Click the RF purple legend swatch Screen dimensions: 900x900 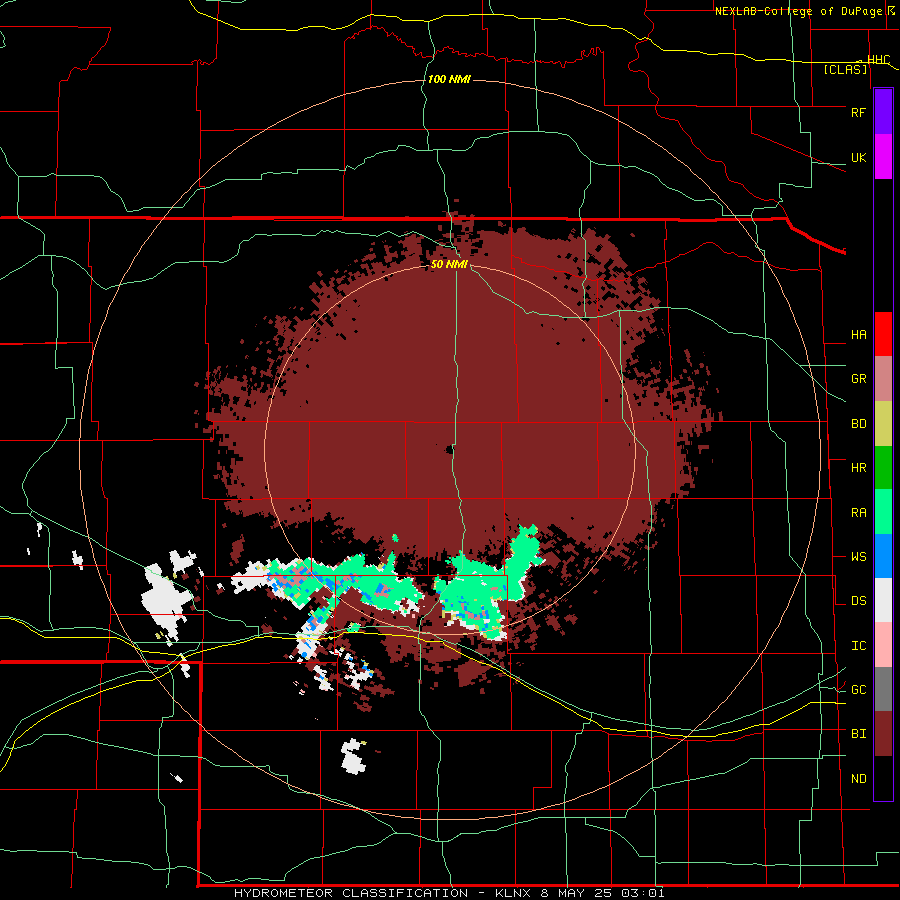point(883,112)
